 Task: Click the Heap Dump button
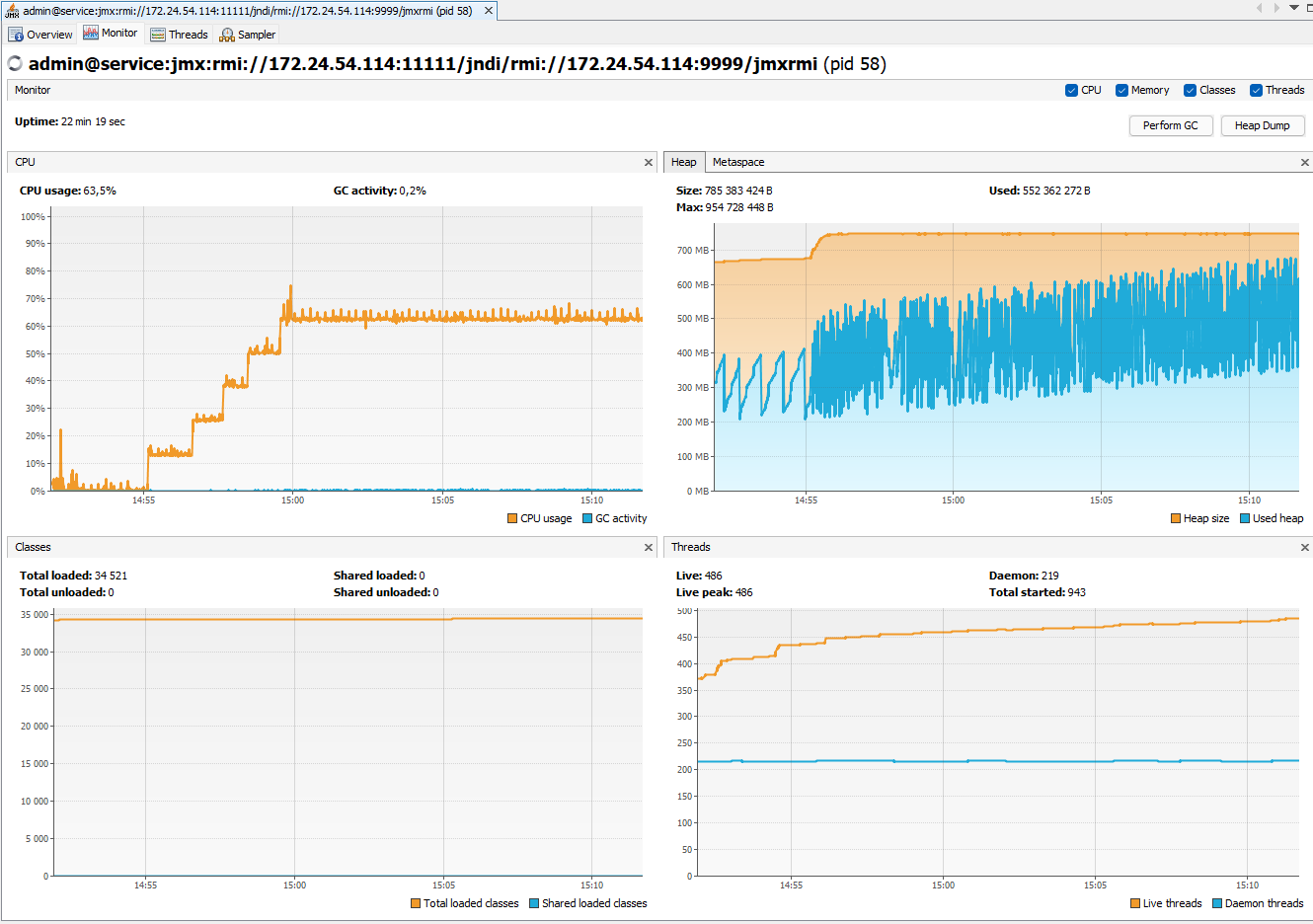coord(1262,126)
